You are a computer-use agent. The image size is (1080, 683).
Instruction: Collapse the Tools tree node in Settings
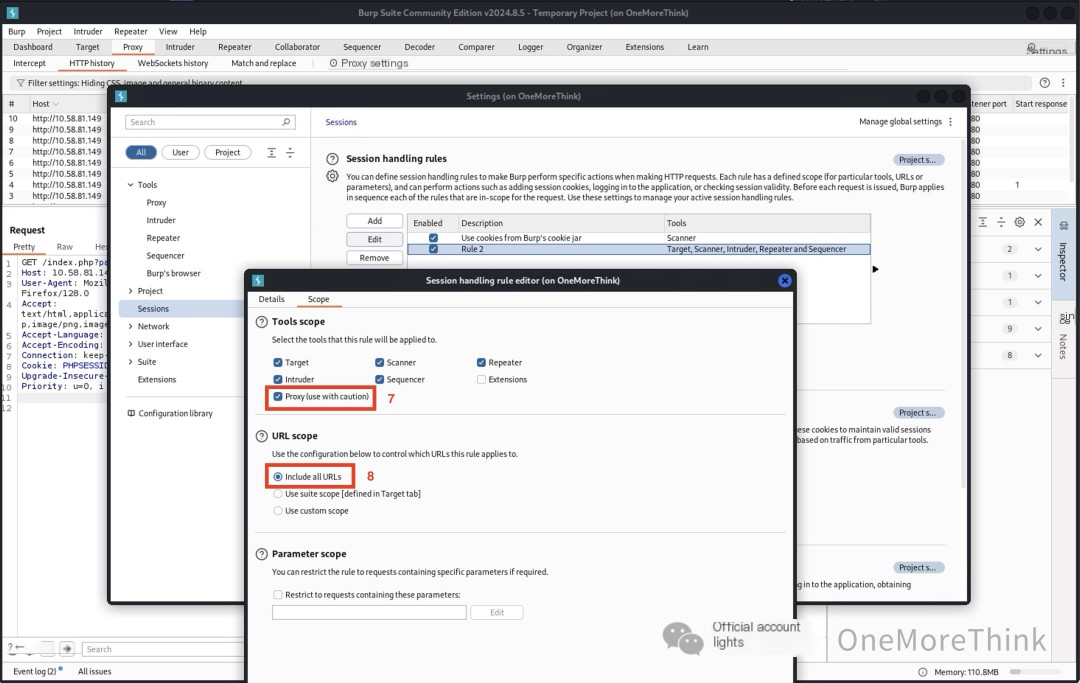(130, 185)
